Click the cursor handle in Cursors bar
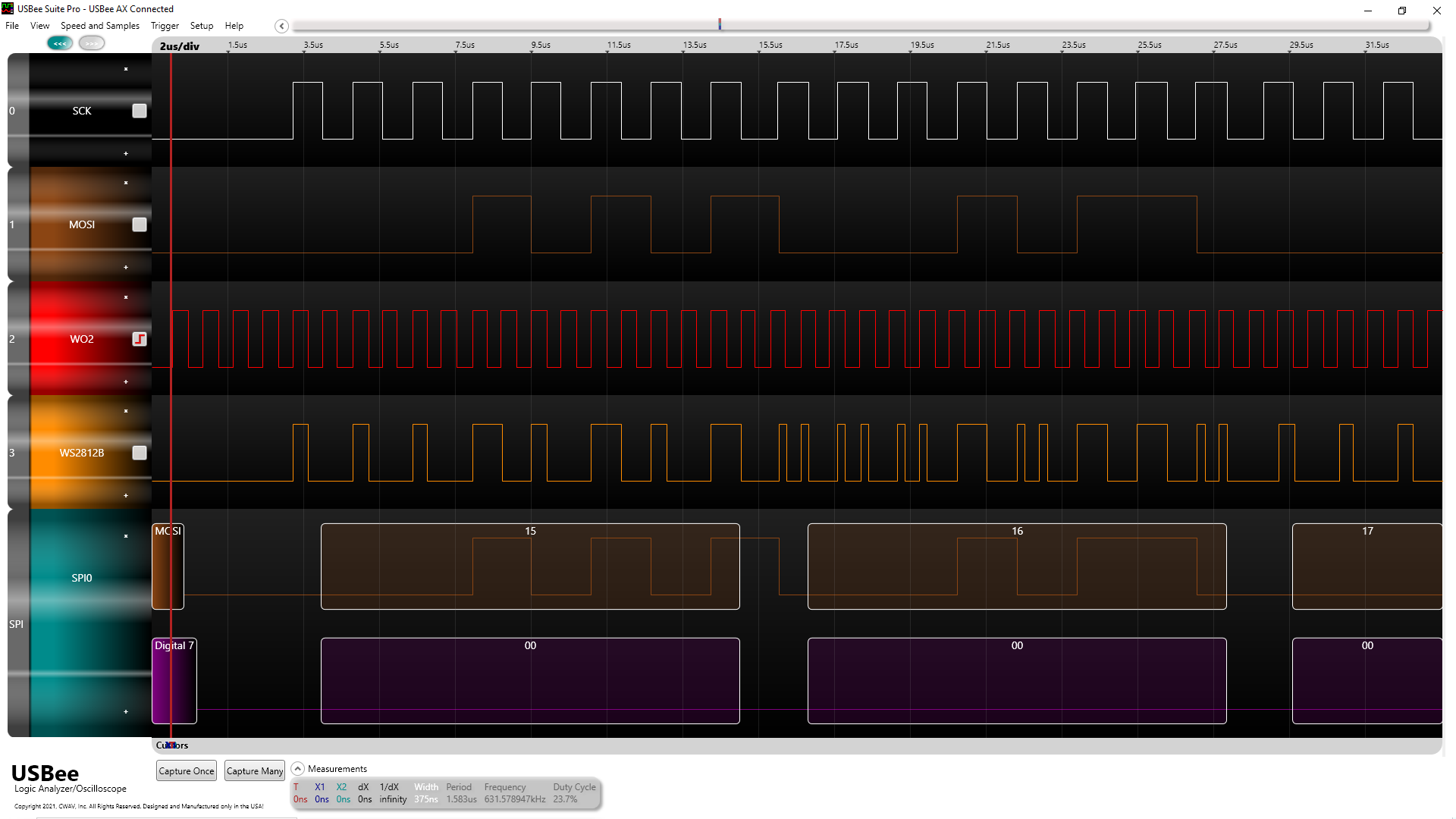Image resolution: width=1456 pixels, height=819 pixels. point(171,745)
